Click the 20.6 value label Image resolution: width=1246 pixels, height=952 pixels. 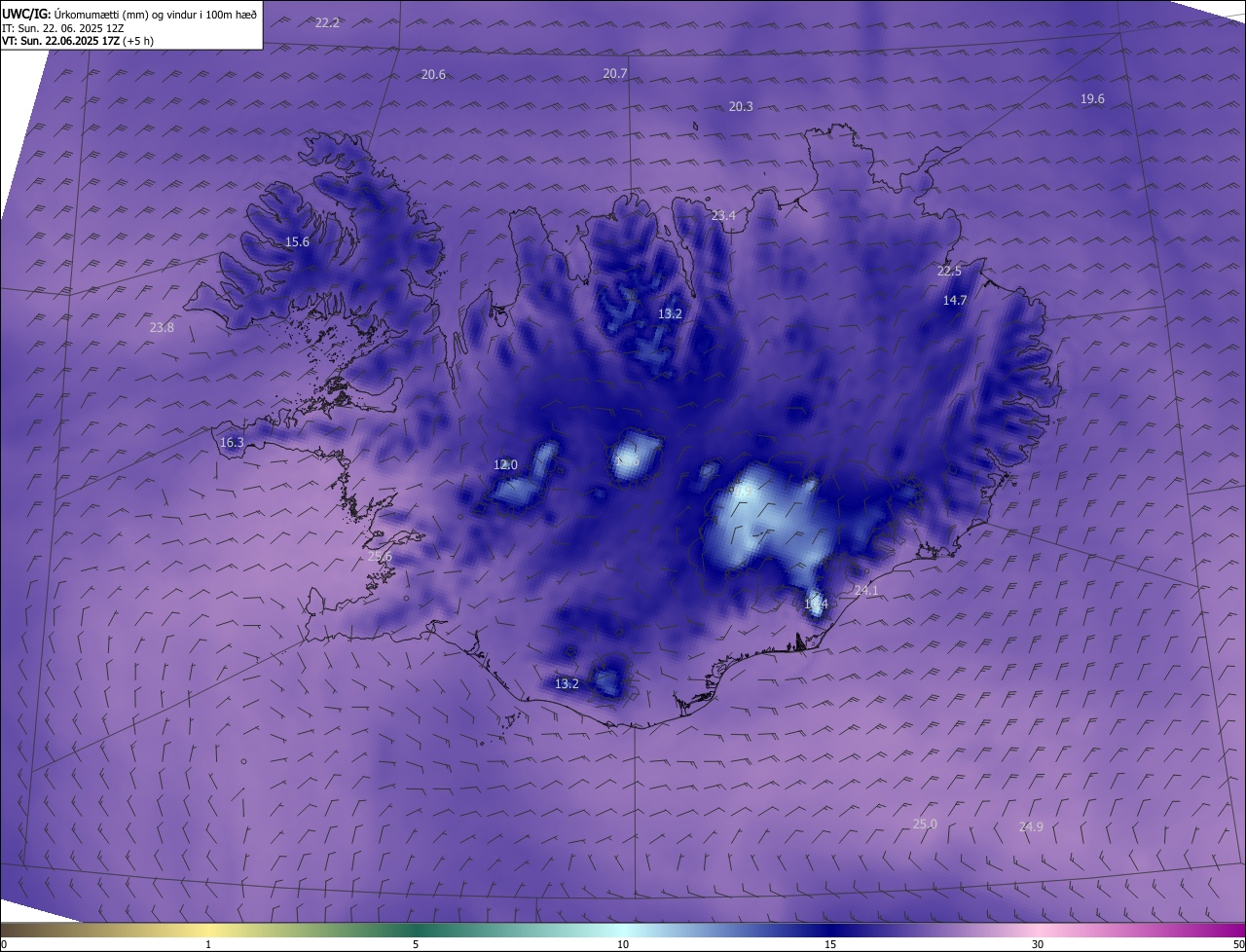433,75
